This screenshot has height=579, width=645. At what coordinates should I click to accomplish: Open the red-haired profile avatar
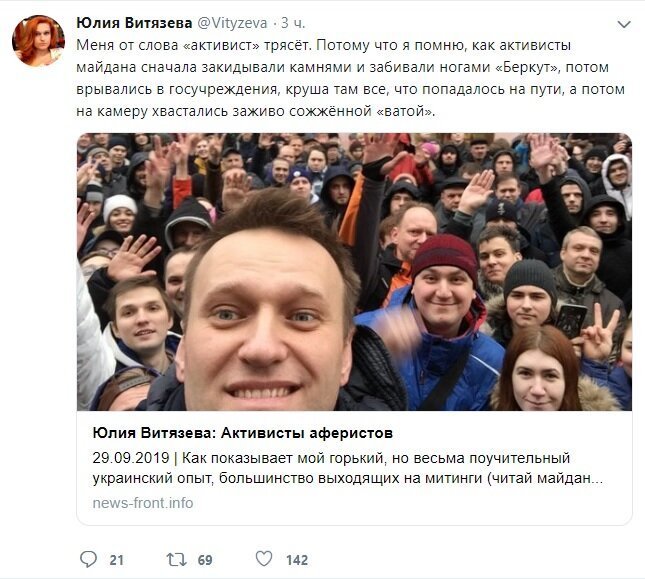tap(38, 41)
